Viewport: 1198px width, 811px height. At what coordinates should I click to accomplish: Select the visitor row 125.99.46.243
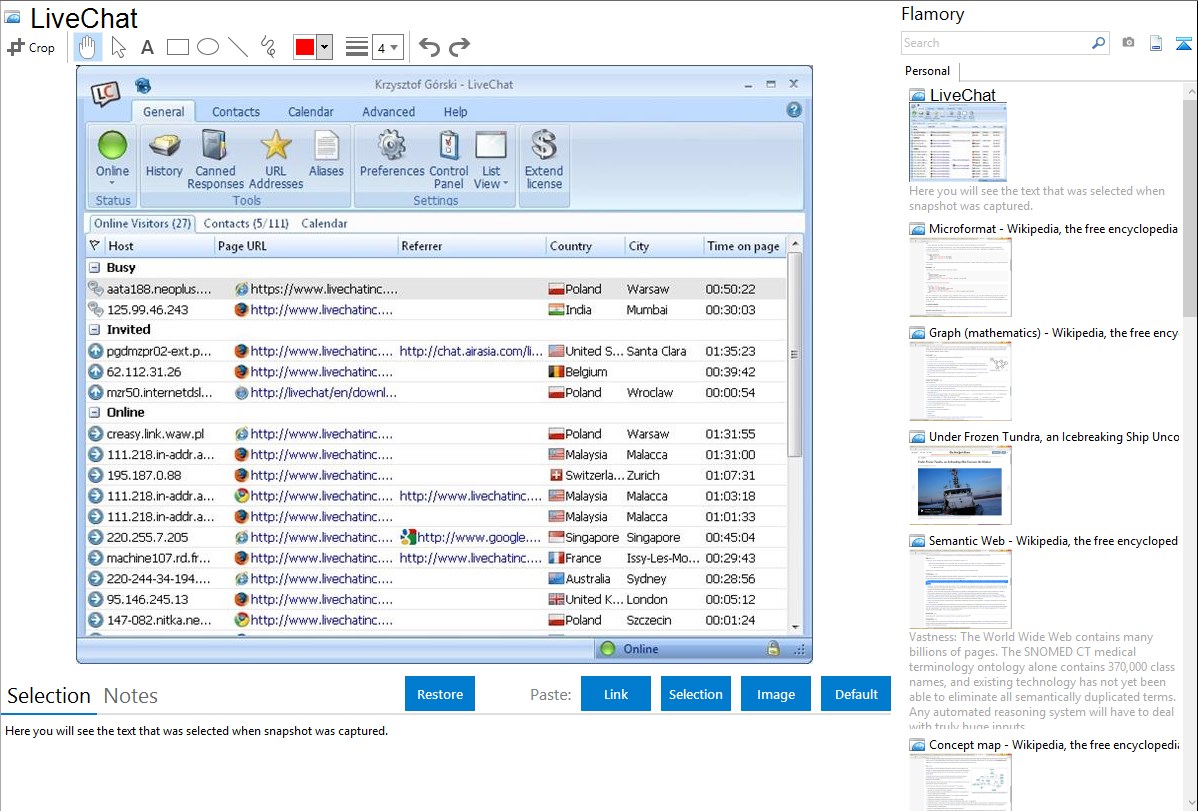[x=436, y=310]
